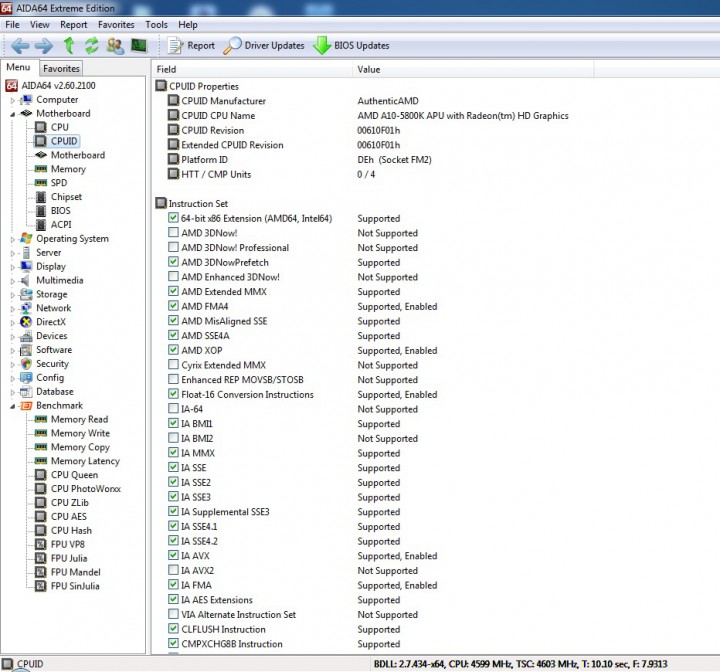Toggle the IA AES Extensions checkbox
Screen dimensions: 720x672
[x=173, y=599]
